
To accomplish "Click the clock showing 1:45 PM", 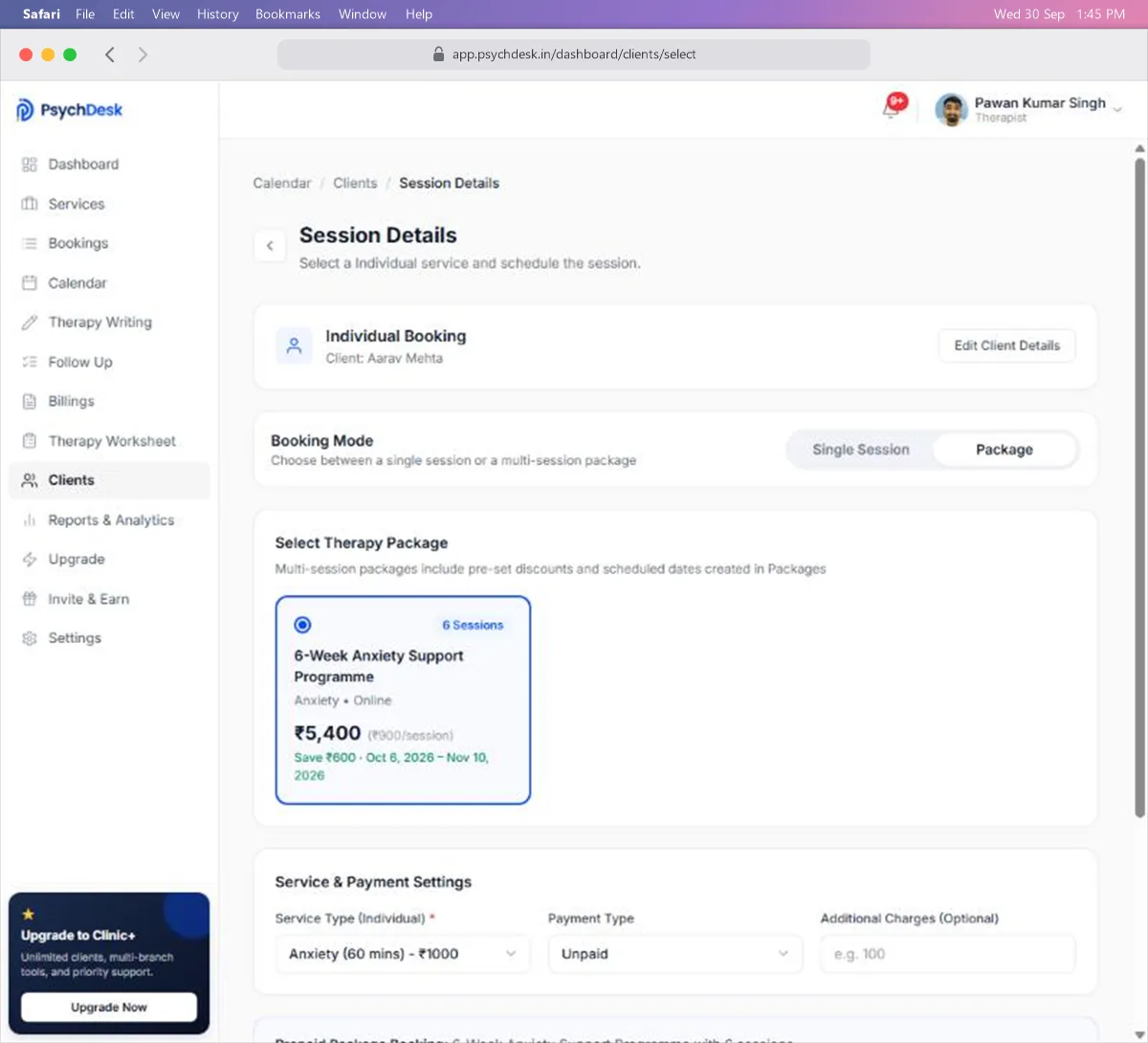I will click(1100, 14).
